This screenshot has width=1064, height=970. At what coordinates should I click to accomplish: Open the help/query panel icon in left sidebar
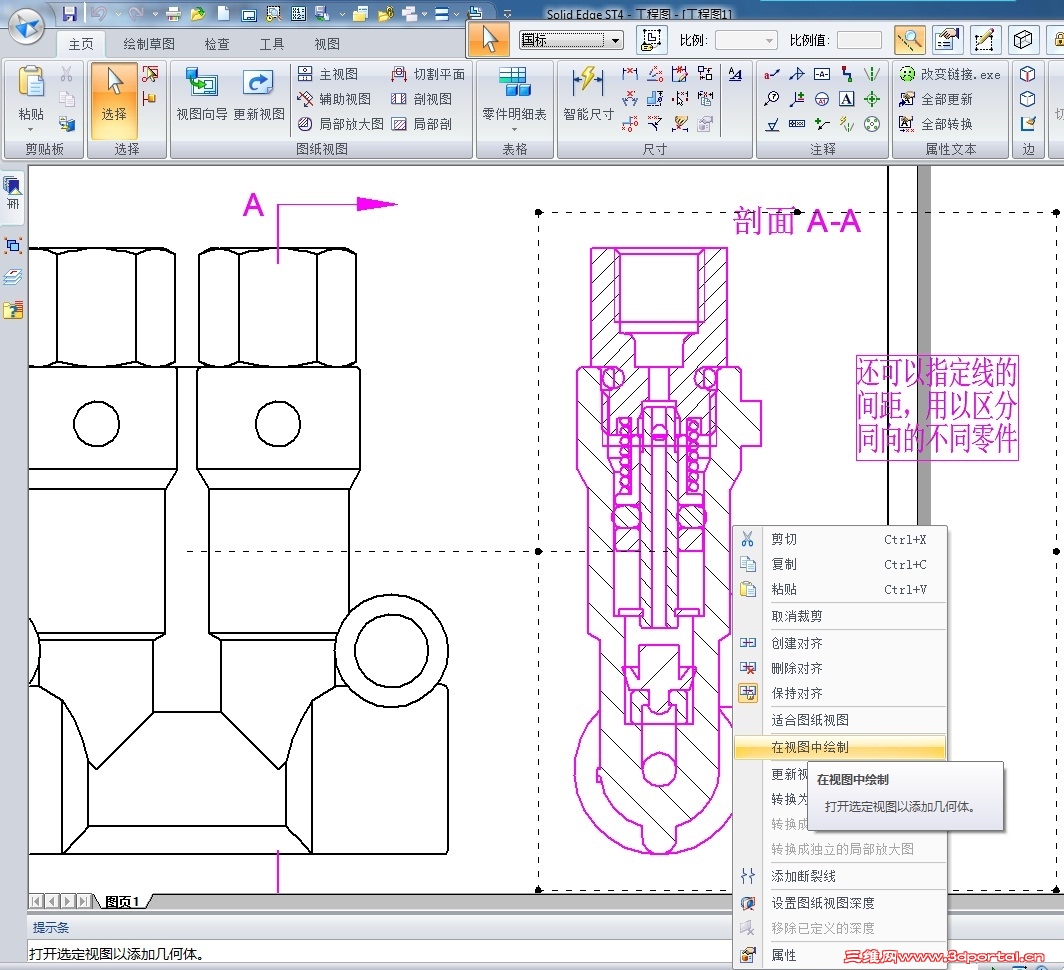tap(13, 310)
